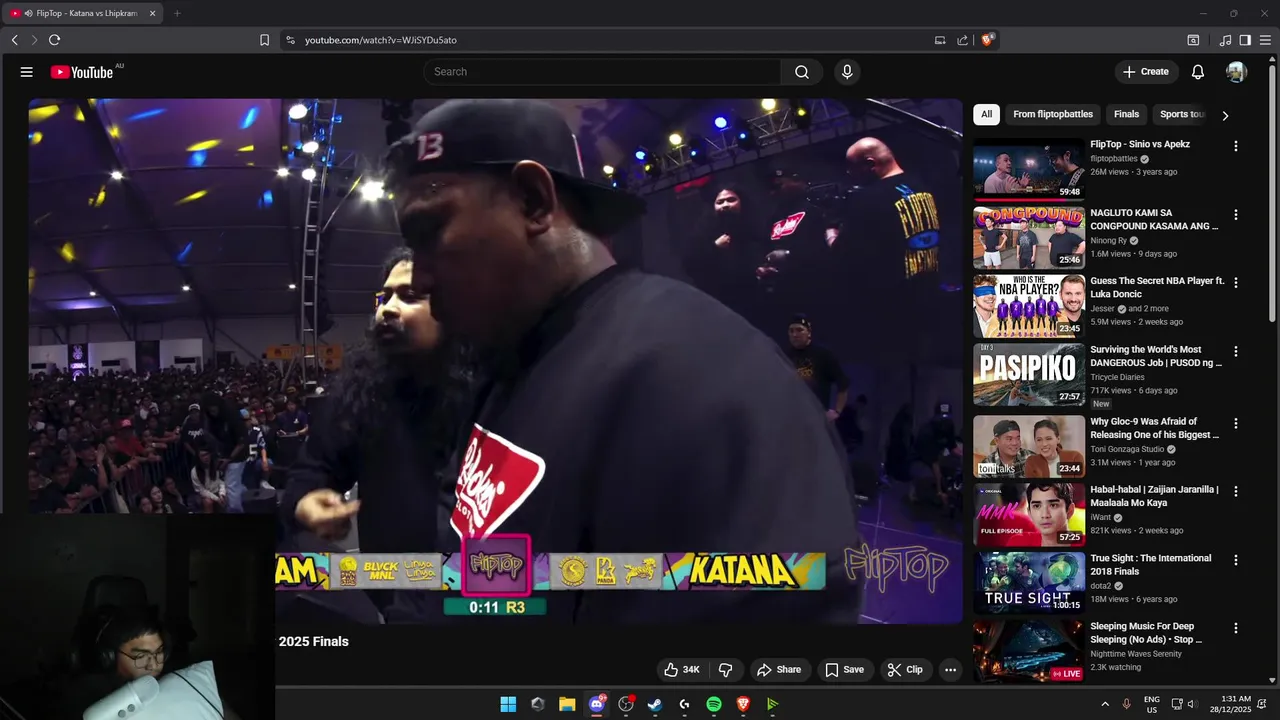1280x720 pixels.
Task: Open the share icon in address bar
Action: click(962, 40)
